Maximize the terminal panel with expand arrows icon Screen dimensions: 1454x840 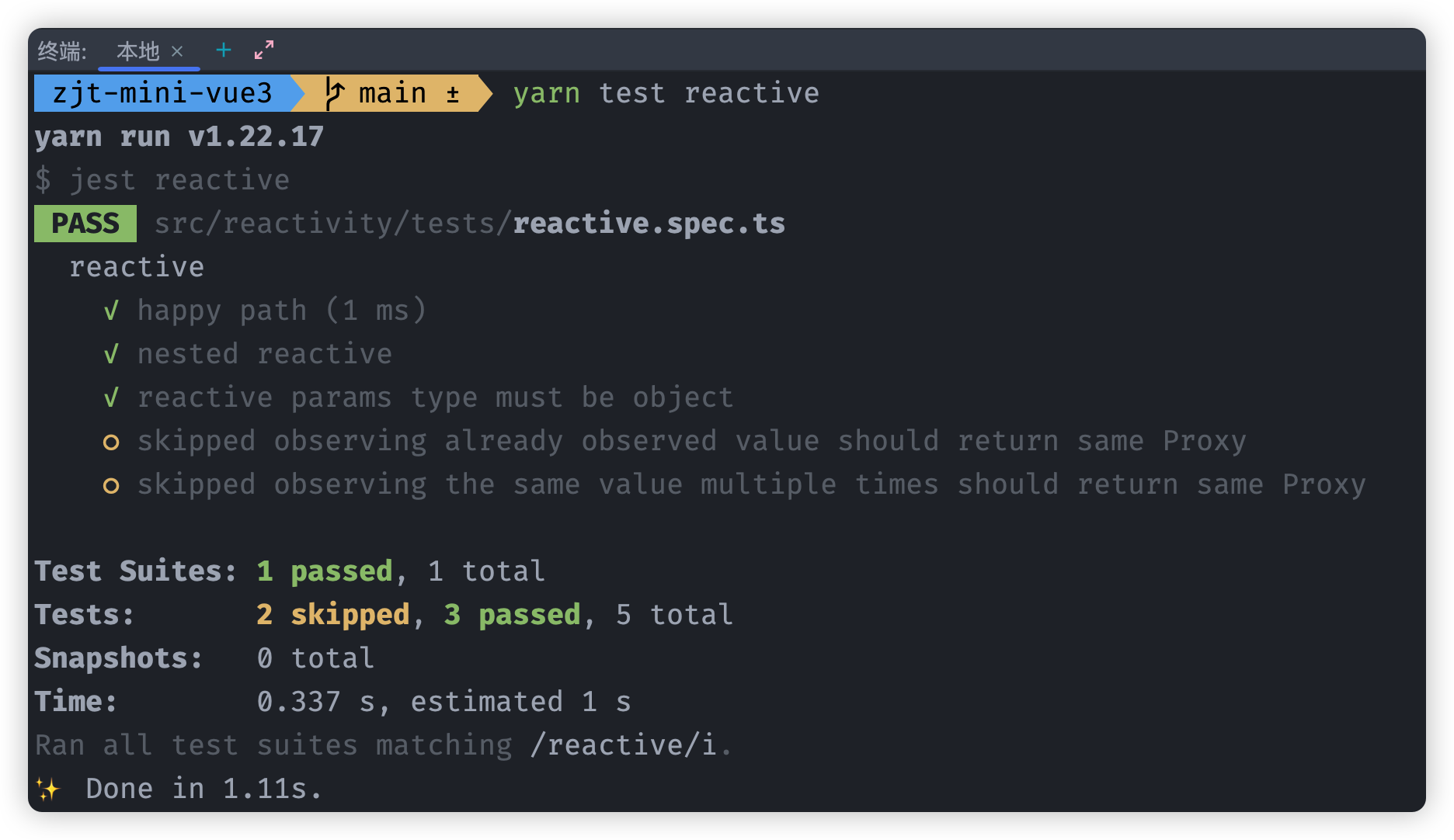coord(264,50)
